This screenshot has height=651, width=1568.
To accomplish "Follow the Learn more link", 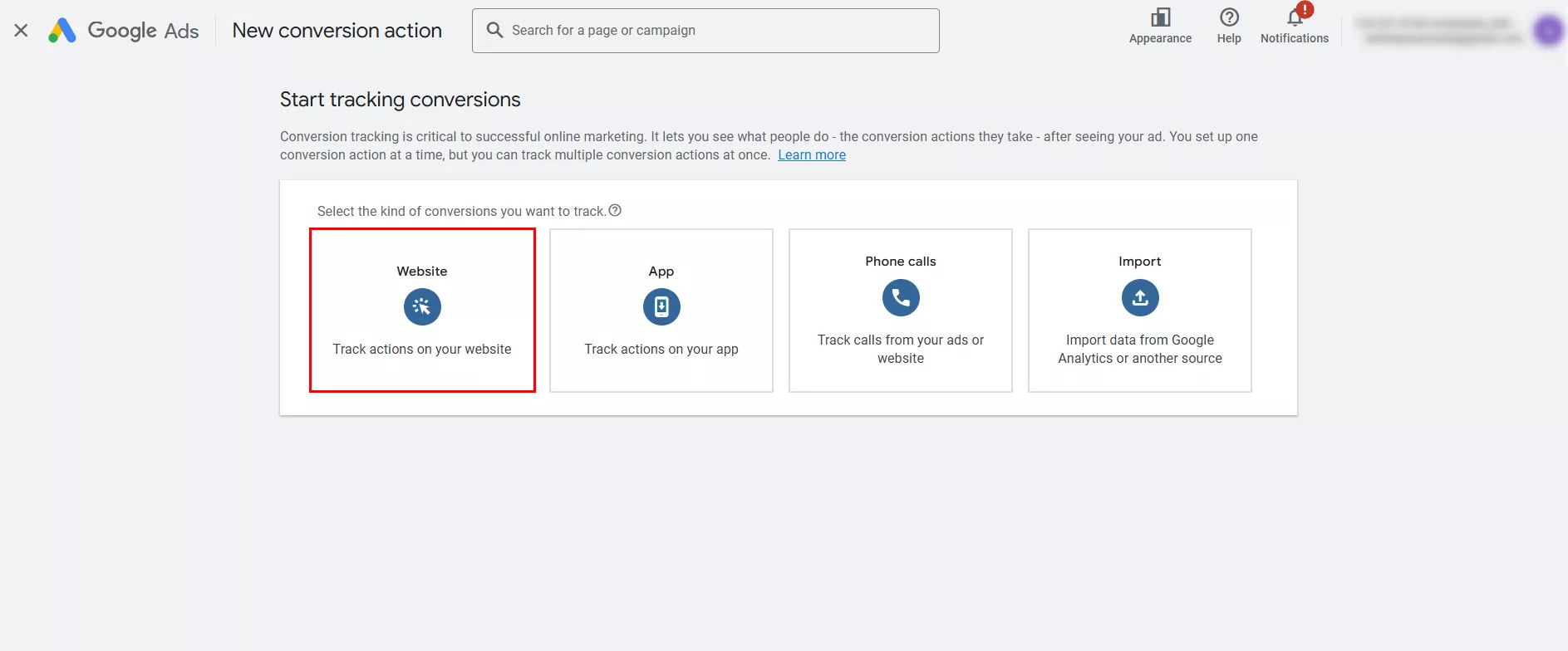I will (811, 155).
